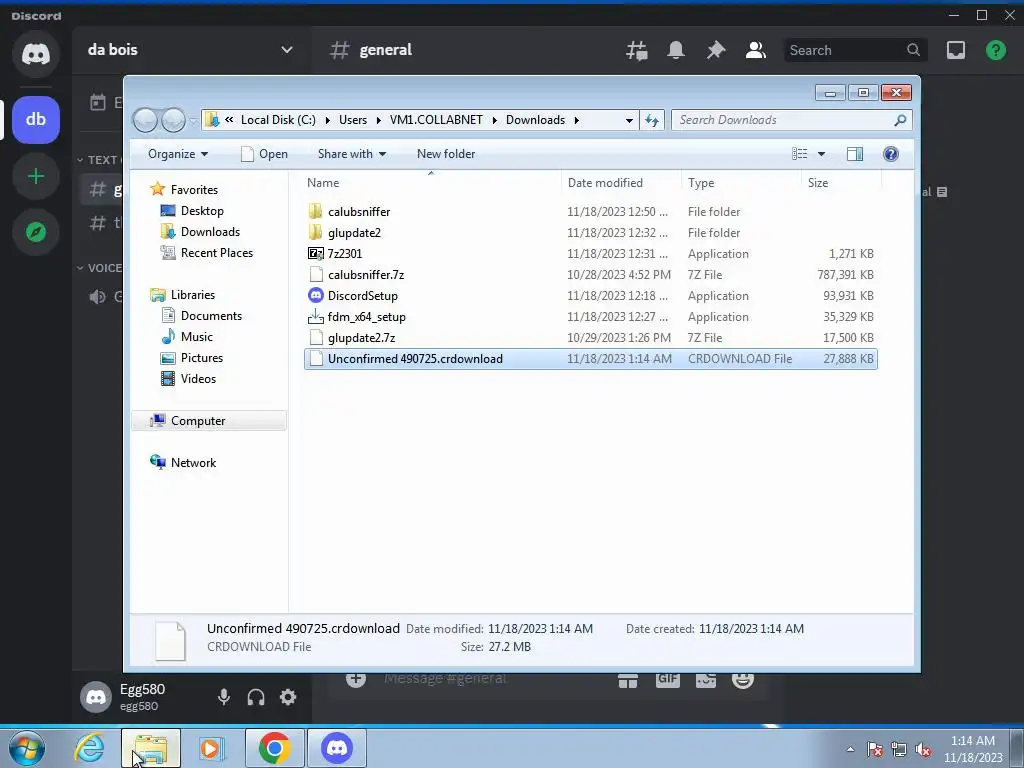The height and width of the screenshot is (768, 1024).
Task: Open Discord direct messages home icon
Action: (x=36, y=54)
